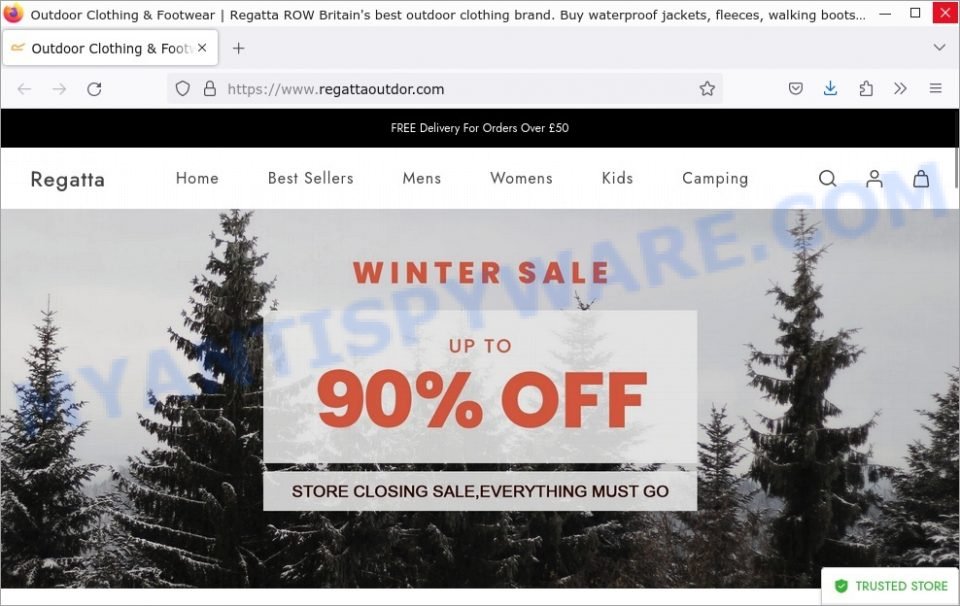This screenshot has height=606, width=960.
Task: Click the site security padlock icon
Action: pos(210,89)
